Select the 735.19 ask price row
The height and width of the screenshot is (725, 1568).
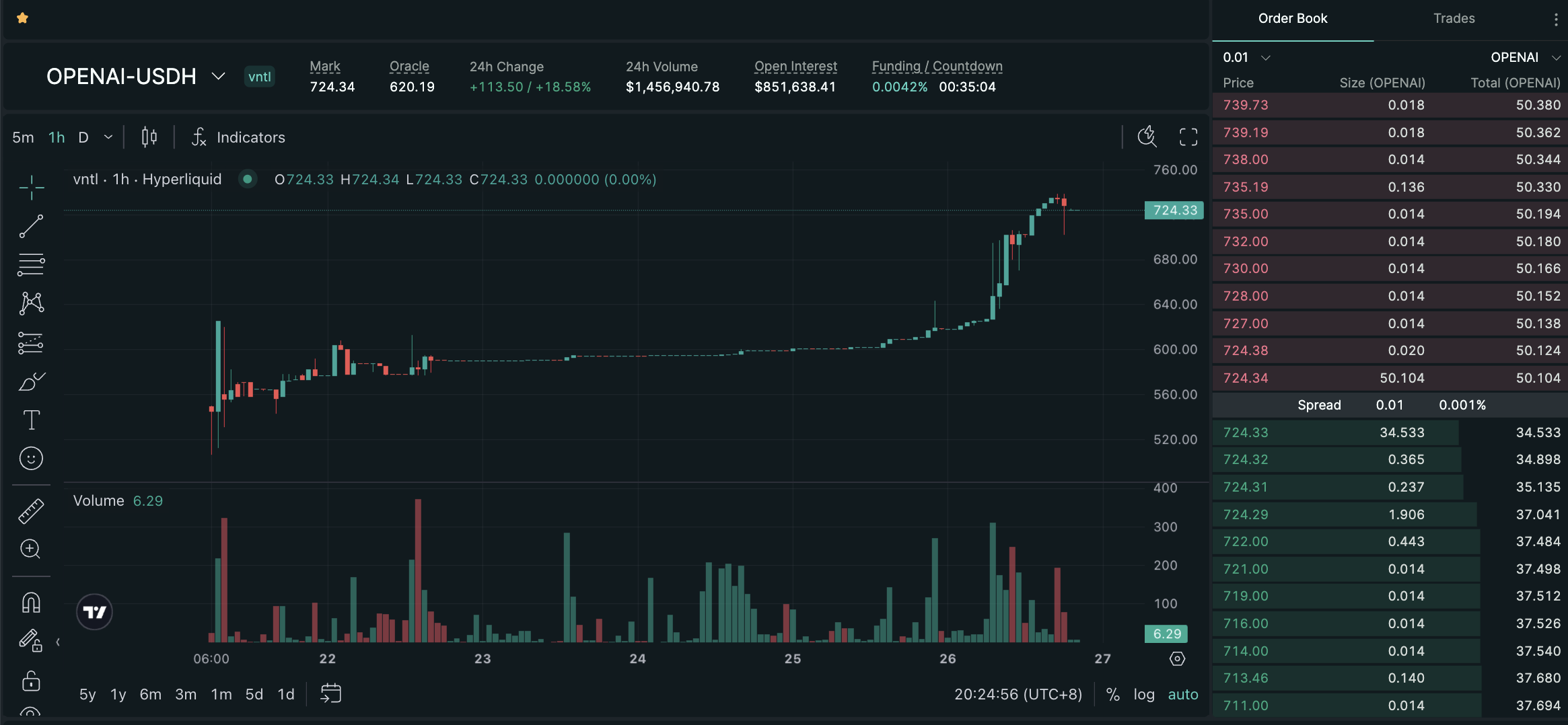click(x=1390, y=187)
